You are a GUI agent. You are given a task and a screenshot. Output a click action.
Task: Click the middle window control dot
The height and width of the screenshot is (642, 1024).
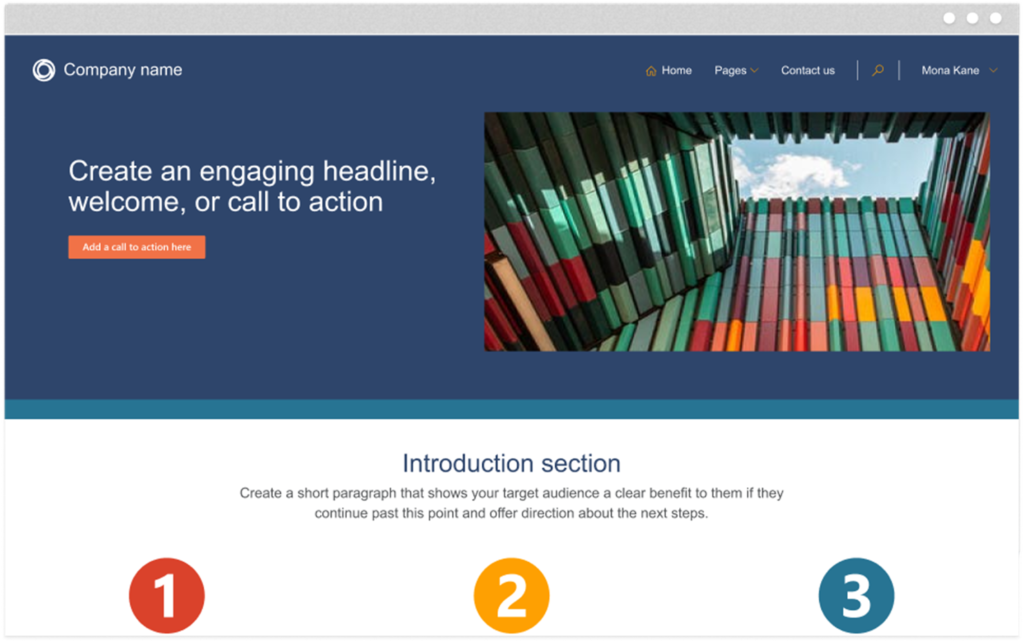click(972, 18)
